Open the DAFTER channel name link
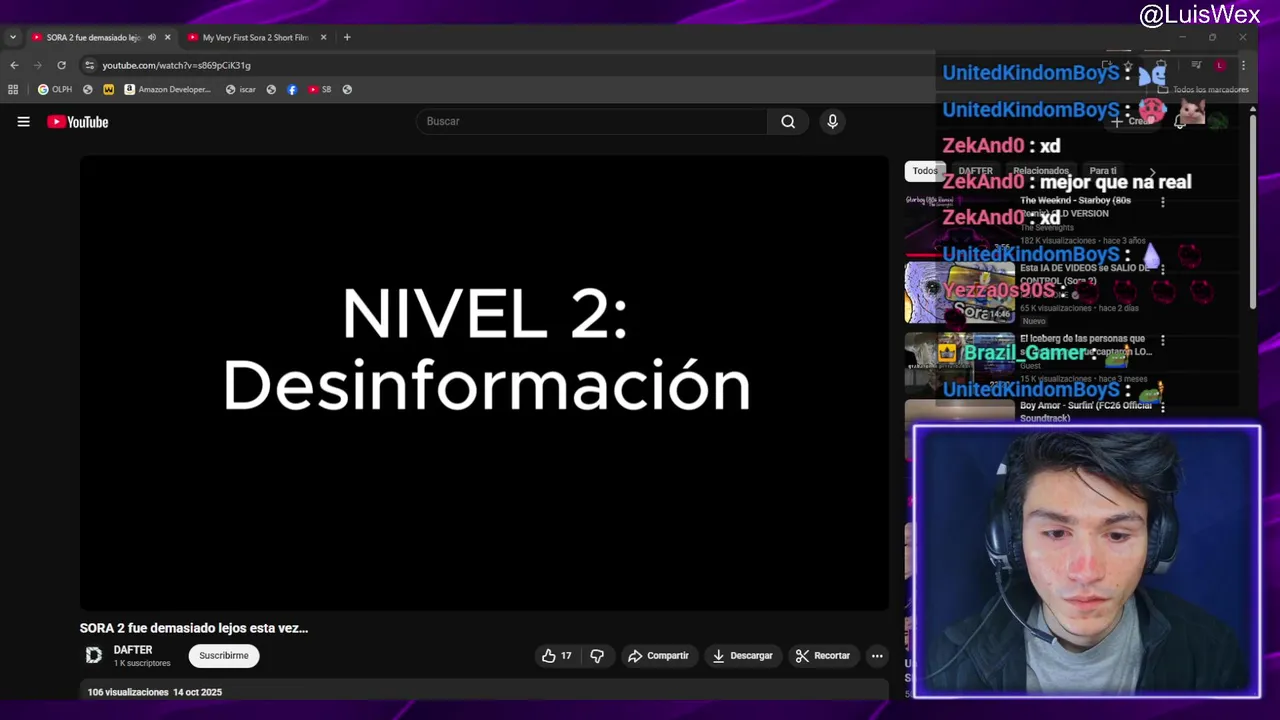This screenshot has height=720, width=1280. [x=133, y=650]
